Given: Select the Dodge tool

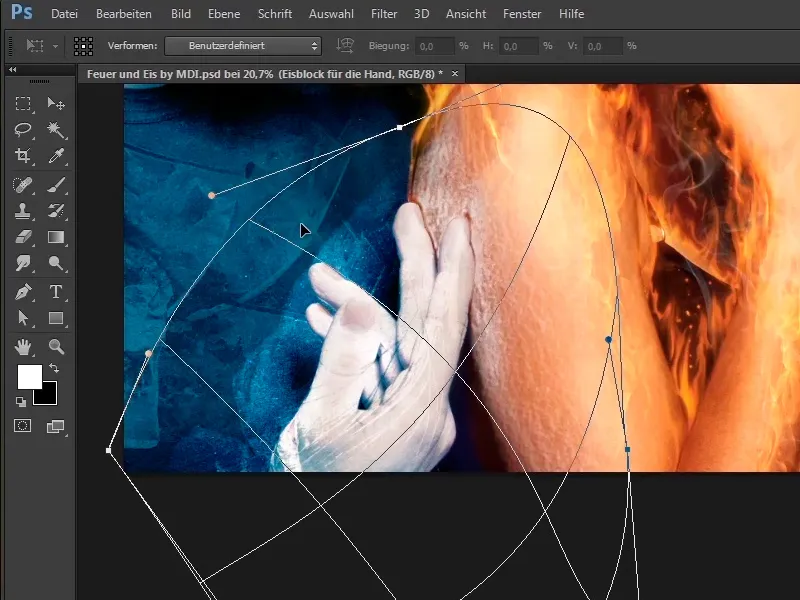Looking at the screenshot, I should tap(56, 263).
